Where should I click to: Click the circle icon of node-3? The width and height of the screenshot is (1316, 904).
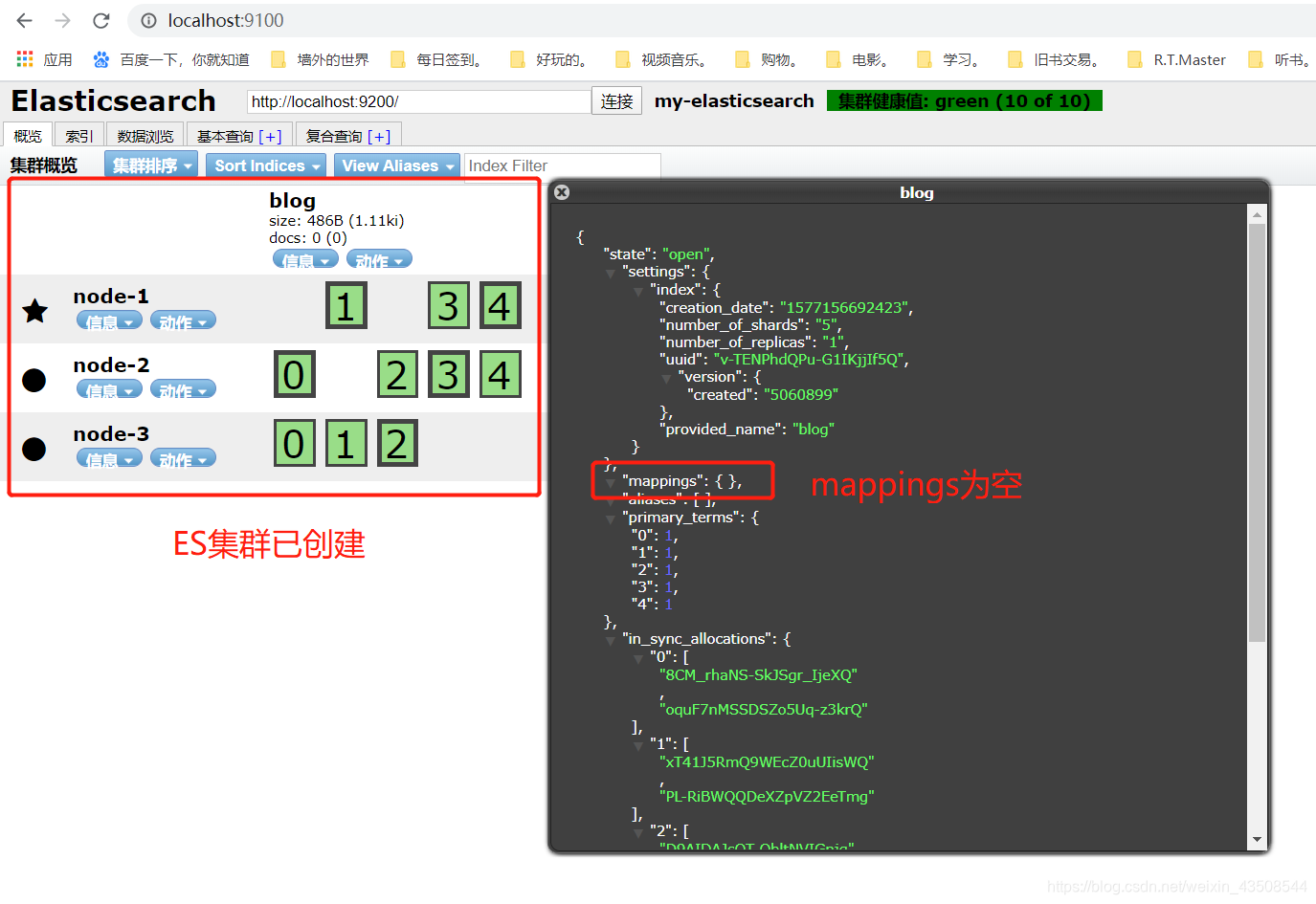(34, 449)
